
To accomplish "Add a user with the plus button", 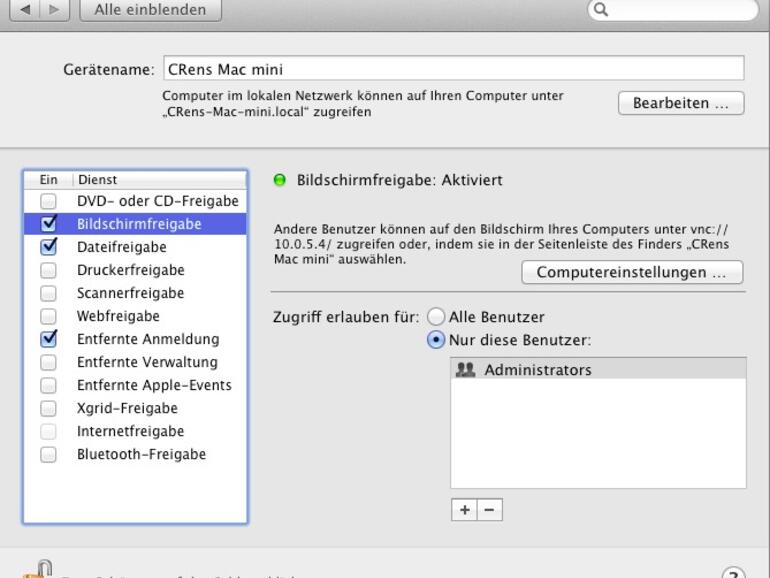I will [464, 510].
